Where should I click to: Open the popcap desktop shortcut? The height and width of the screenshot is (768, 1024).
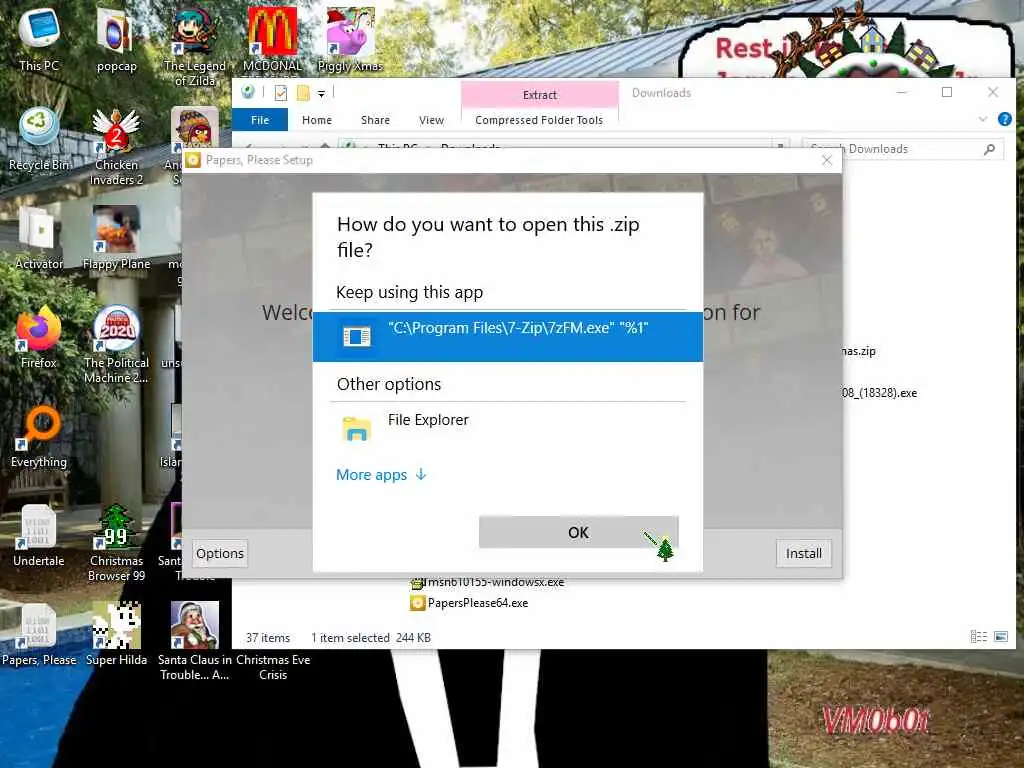click(116, 39)
